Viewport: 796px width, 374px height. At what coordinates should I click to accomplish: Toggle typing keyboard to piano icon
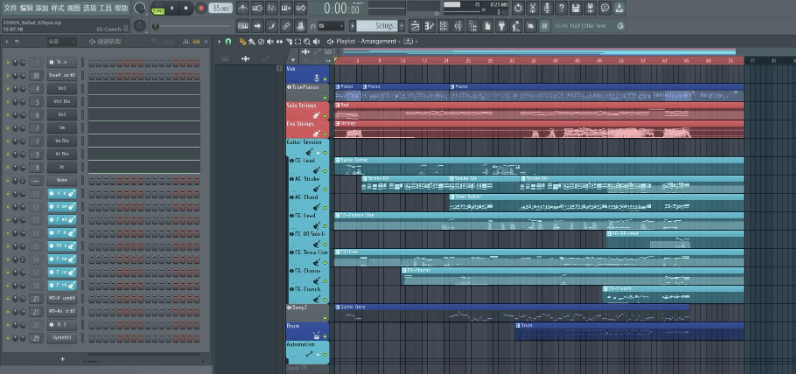(243, 25)
